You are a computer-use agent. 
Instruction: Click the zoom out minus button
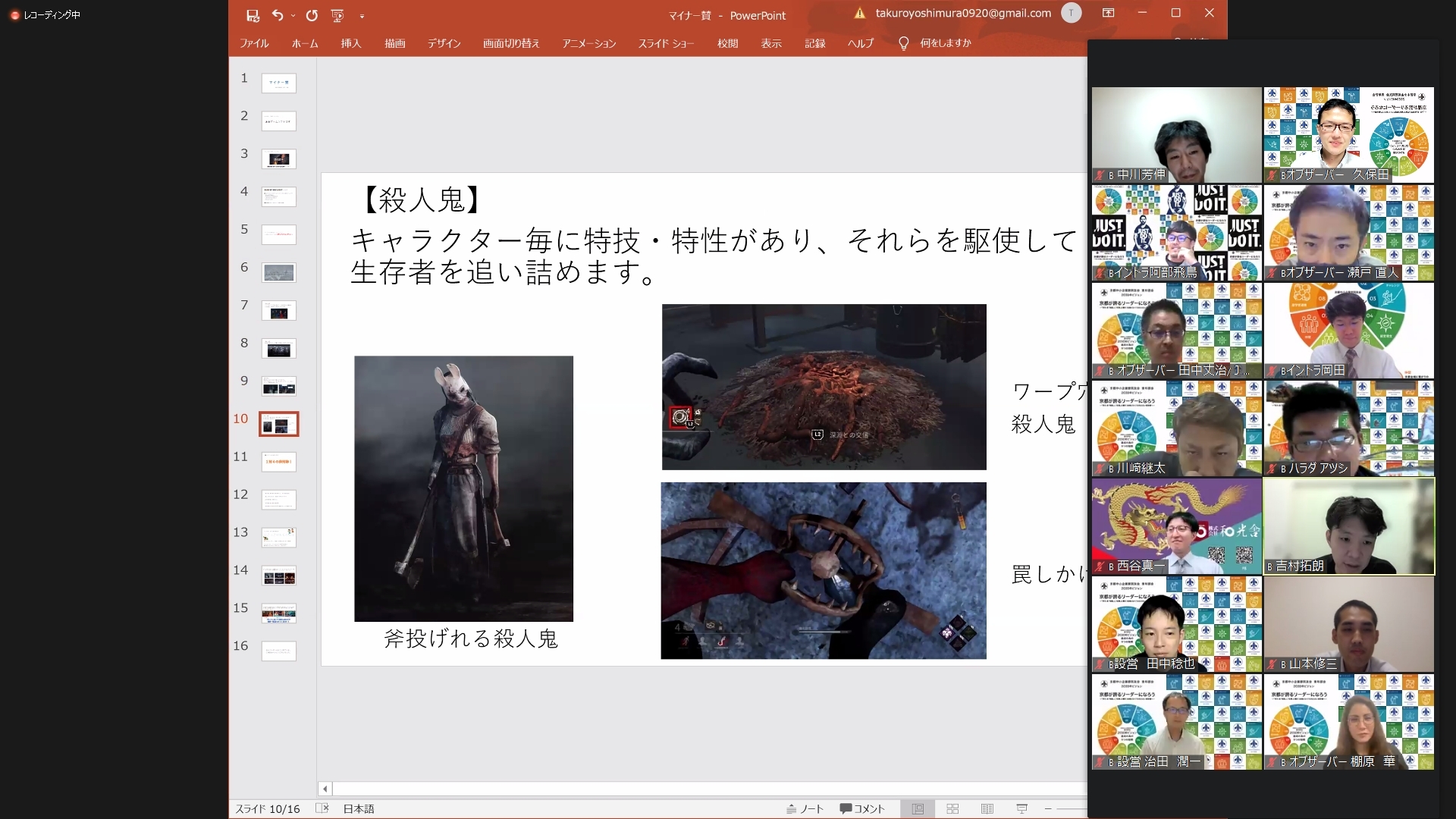coord(1048,809)
